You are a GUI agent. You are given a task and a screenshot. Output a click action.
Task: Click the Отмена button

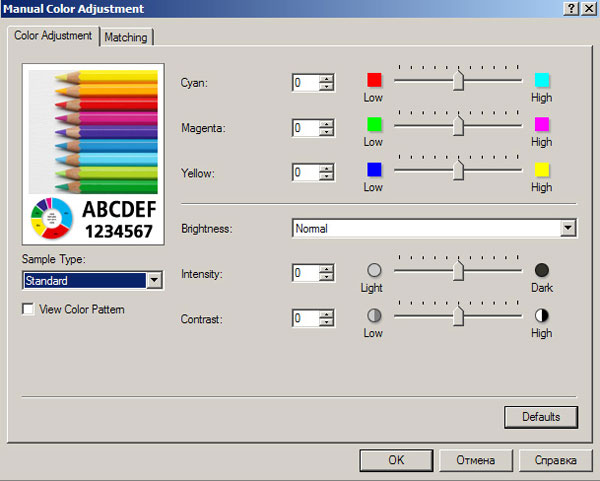pos(476,460)
